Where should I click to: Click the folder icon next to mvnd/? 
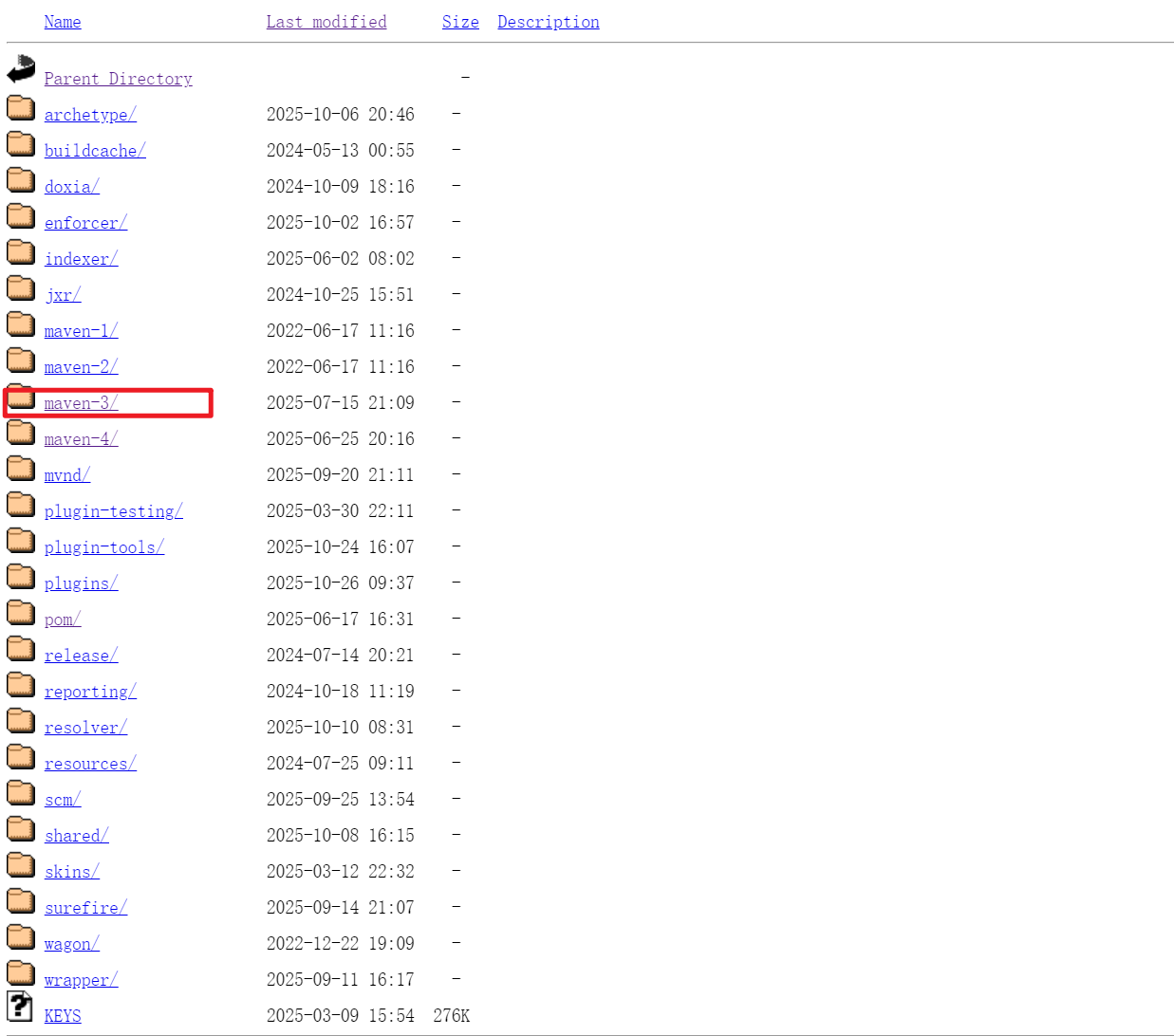pyautogui.click(x=21, y=468)
